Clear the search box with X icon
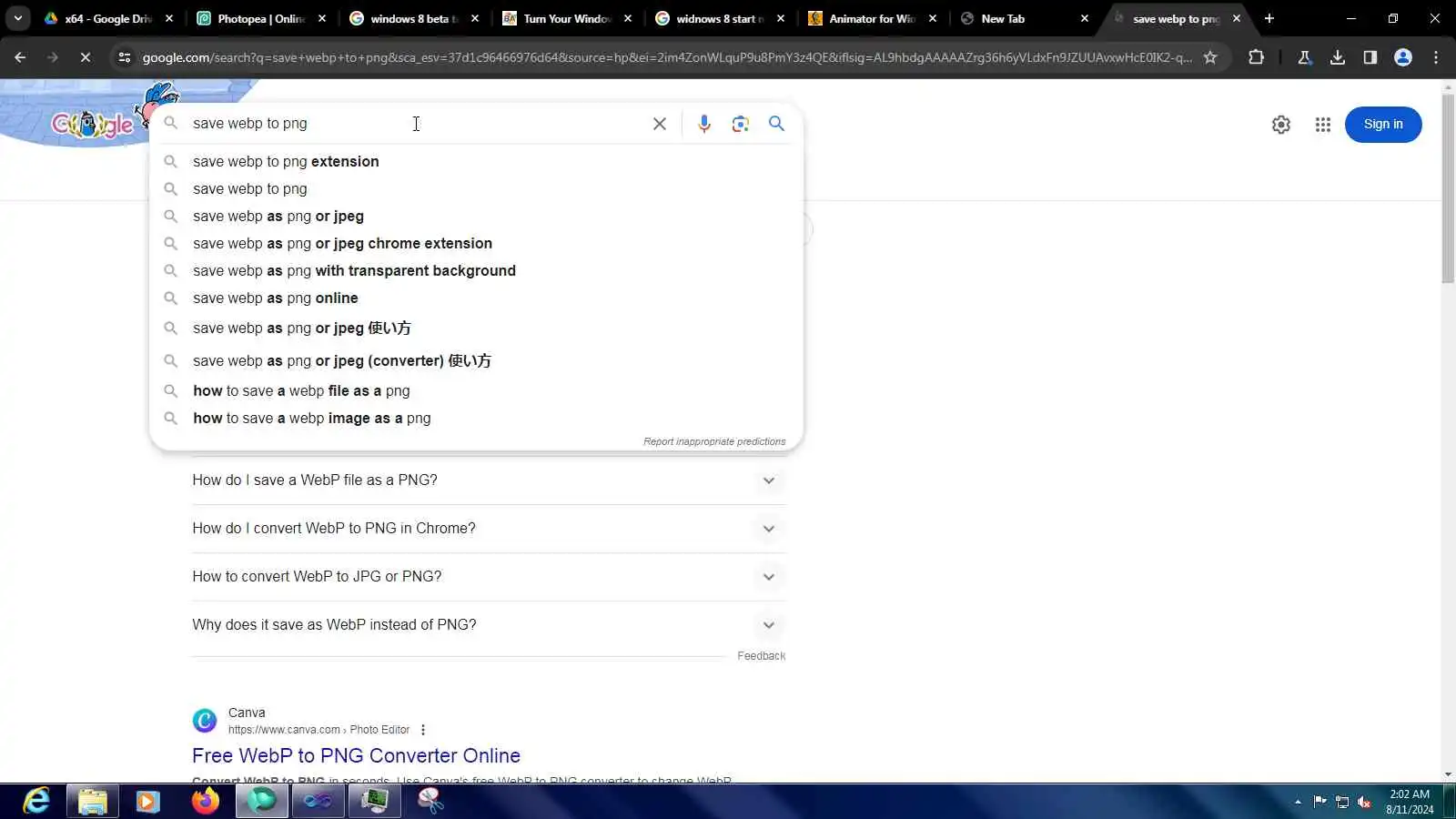 660,124
